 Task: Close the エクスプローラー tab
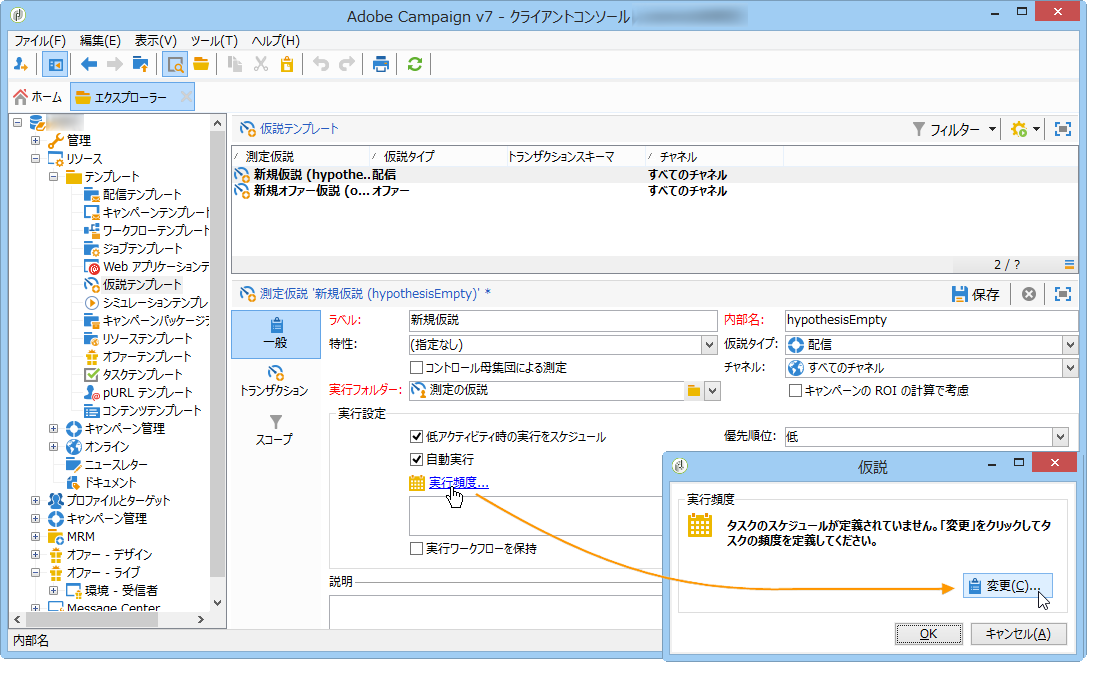(x=186, y=97)
